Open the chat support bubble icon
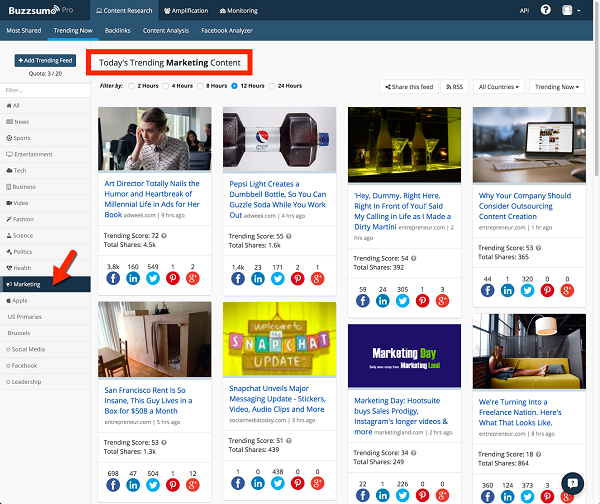 (572, 483)
